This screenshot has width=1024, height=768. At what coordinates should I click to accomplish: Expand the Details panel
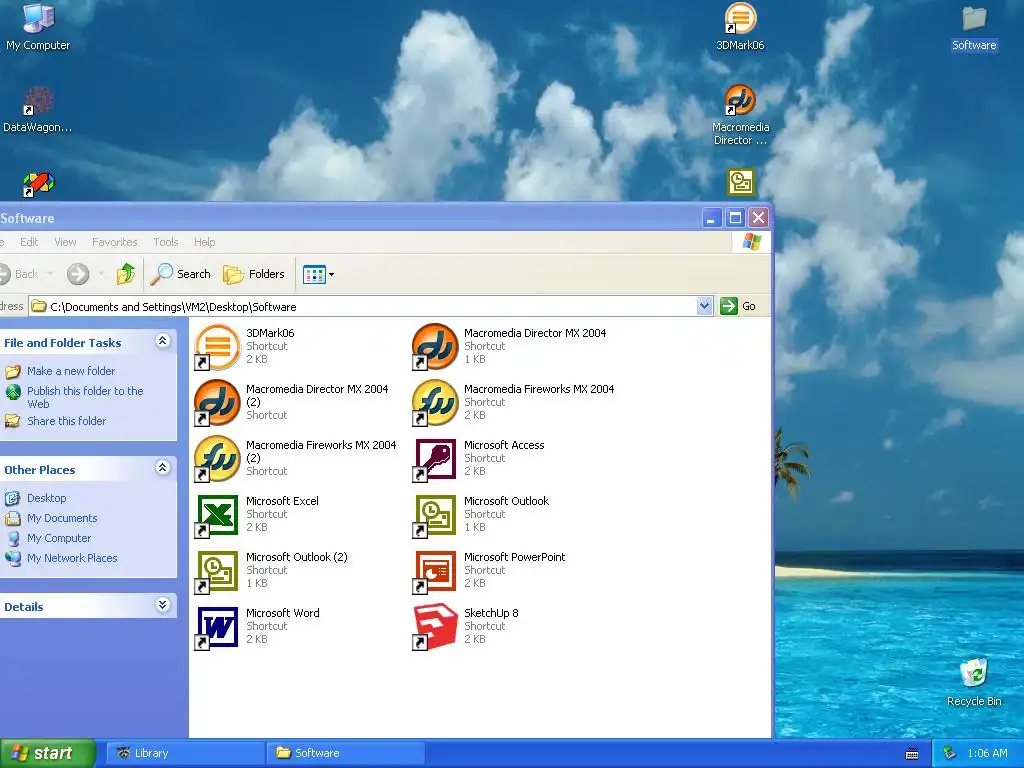point(163,605)
